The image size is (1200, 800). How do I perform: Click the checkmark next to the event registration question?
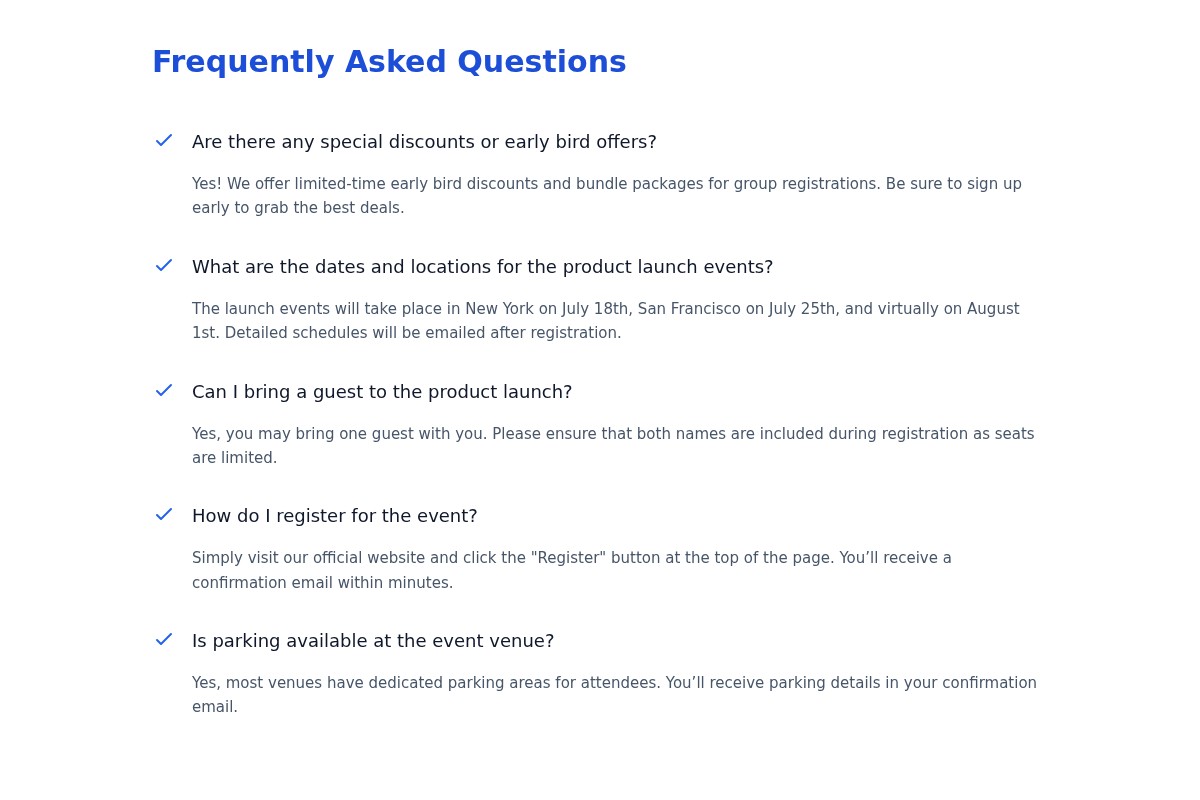click(164, 515)
